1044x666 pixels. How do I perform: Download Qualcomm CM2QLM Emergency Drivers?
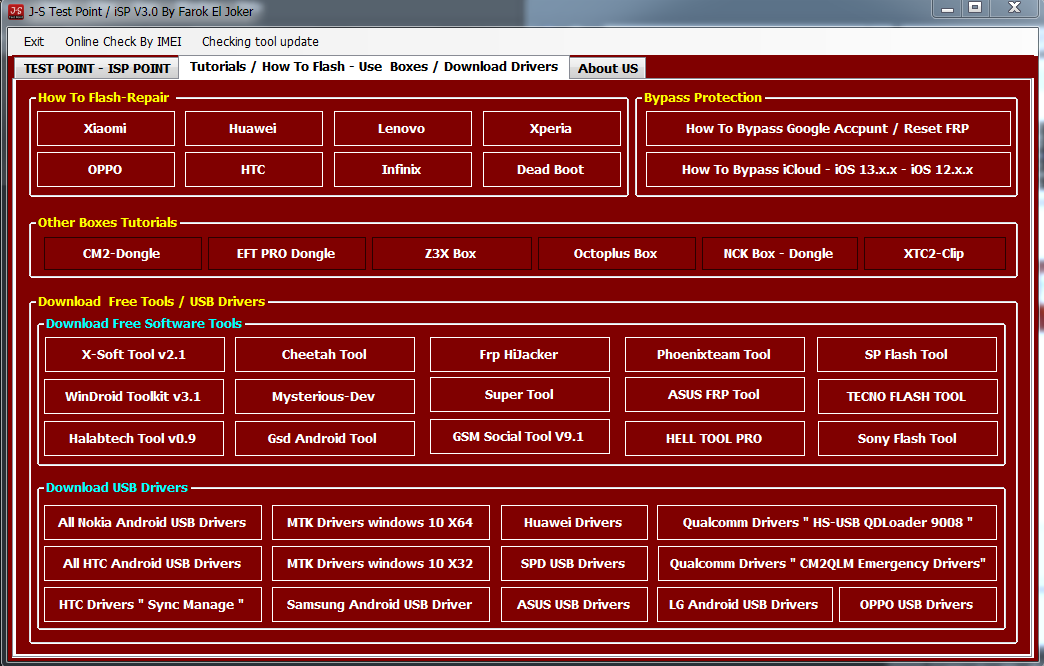(827, 563)
